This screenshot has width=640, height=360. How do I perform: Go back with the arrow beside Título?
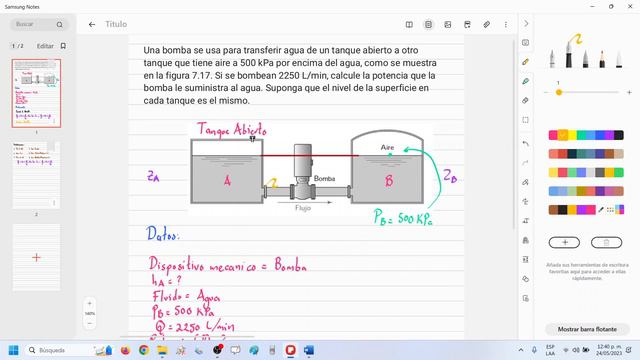92,24
